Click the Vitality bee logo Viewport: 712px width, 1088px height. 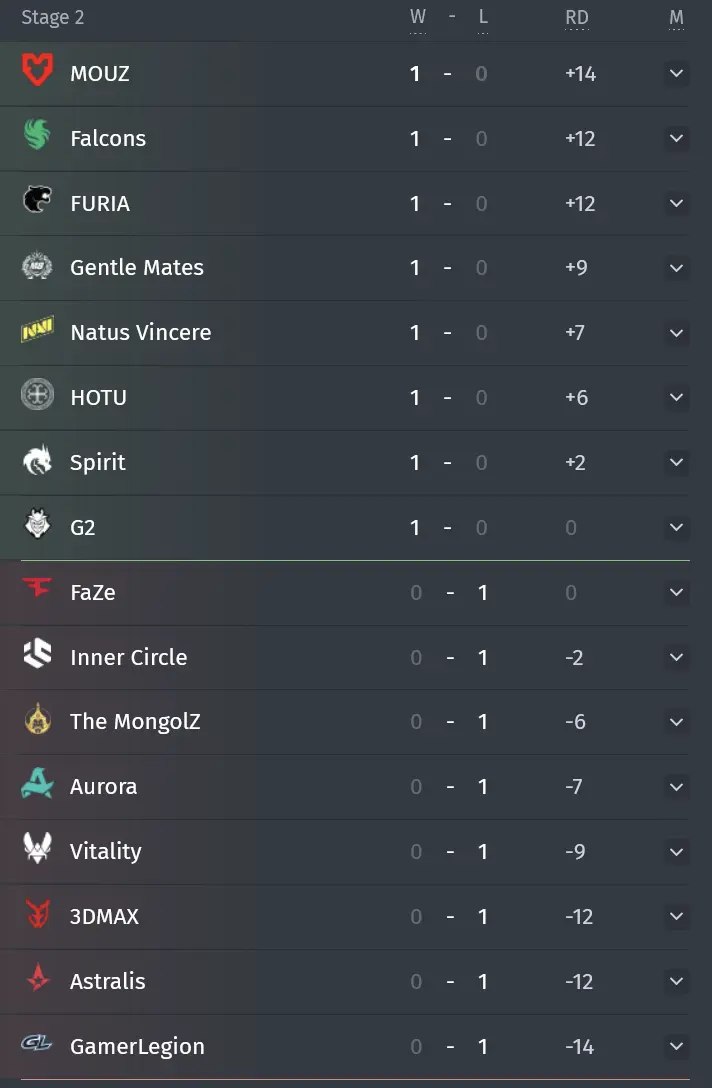pos(37,851)
